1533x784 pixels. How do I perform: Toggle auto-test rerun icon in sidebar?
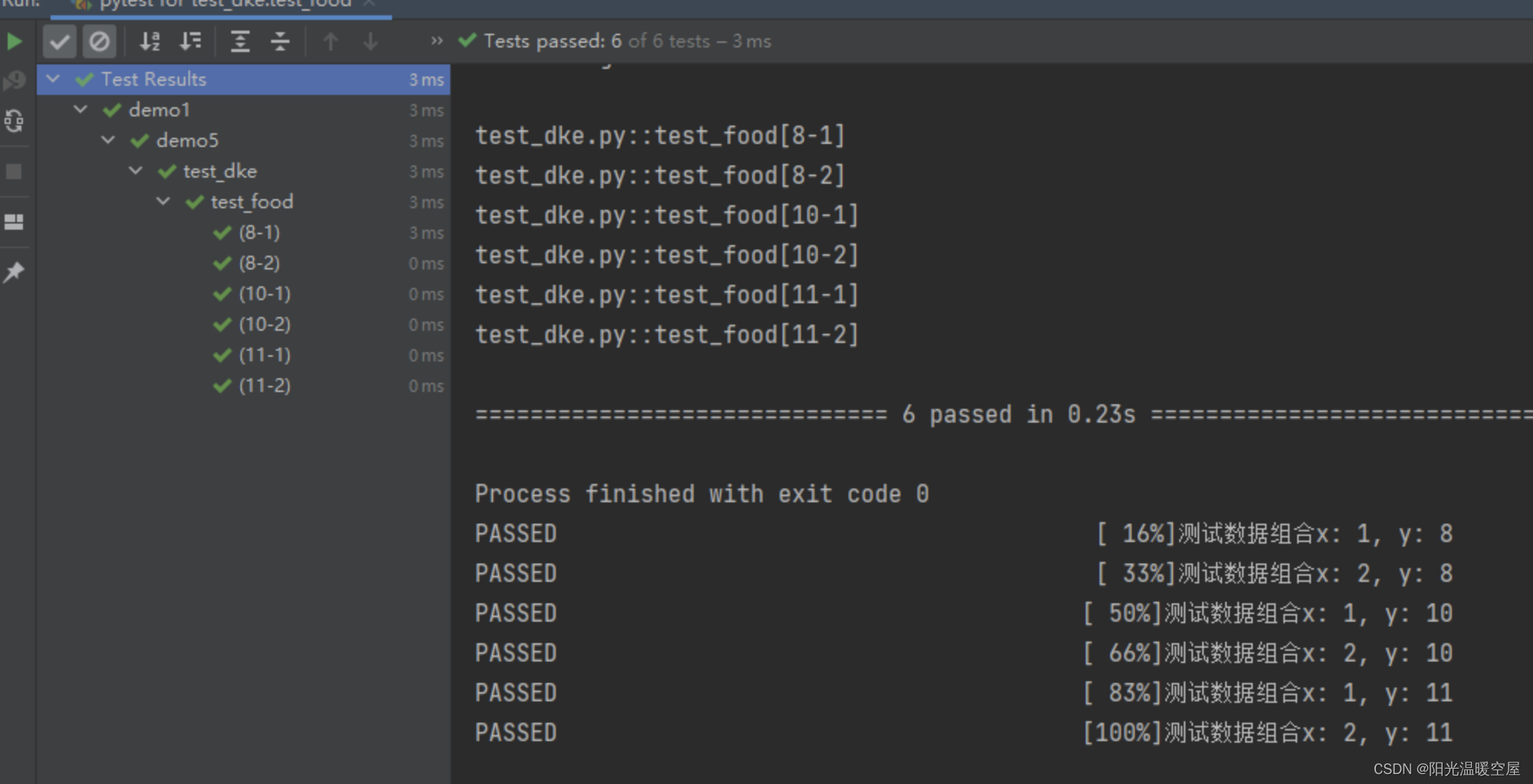coord(15,121)
